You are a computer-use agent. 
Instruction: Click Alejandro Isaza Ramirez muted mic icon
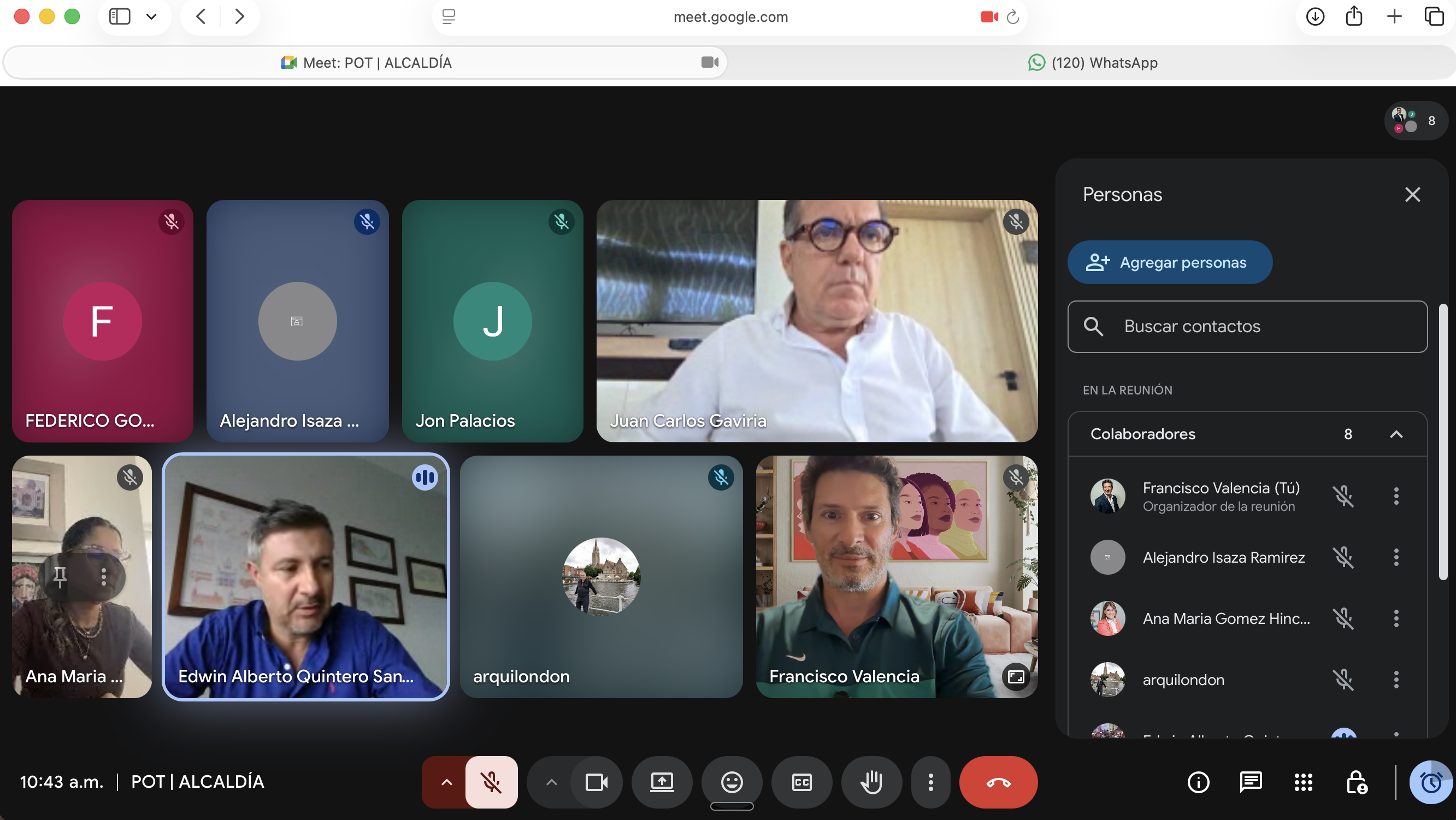click(1343, 557)
